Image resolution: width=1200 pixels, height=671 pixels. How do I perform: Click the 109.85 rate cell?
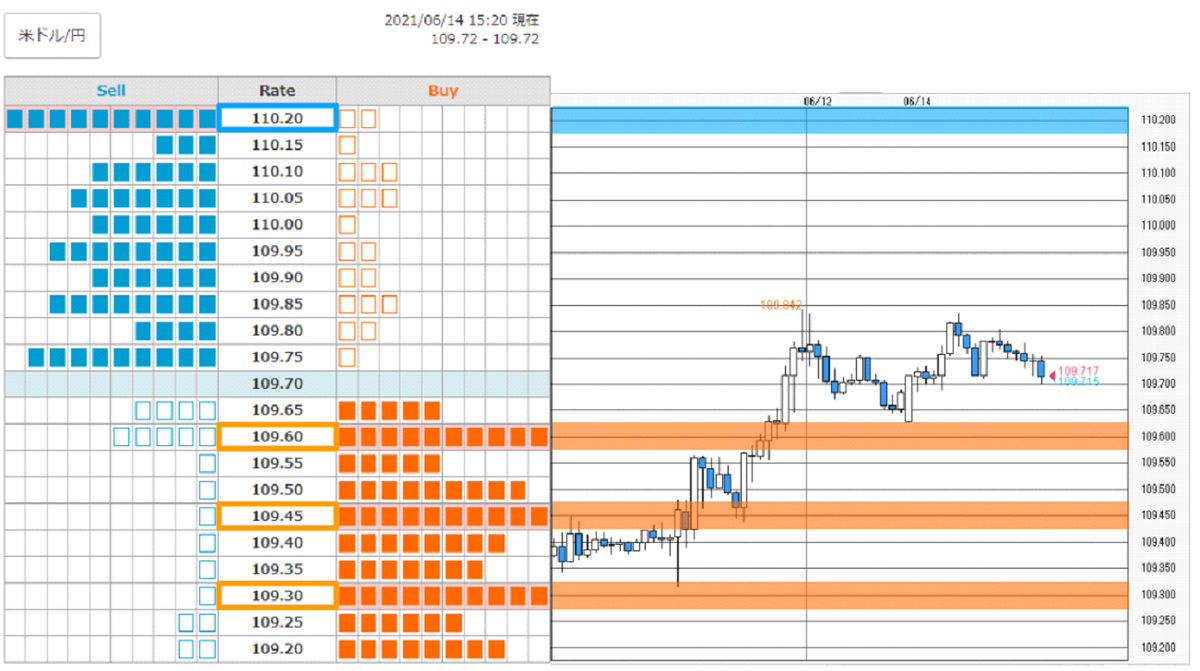pos(277,304)
